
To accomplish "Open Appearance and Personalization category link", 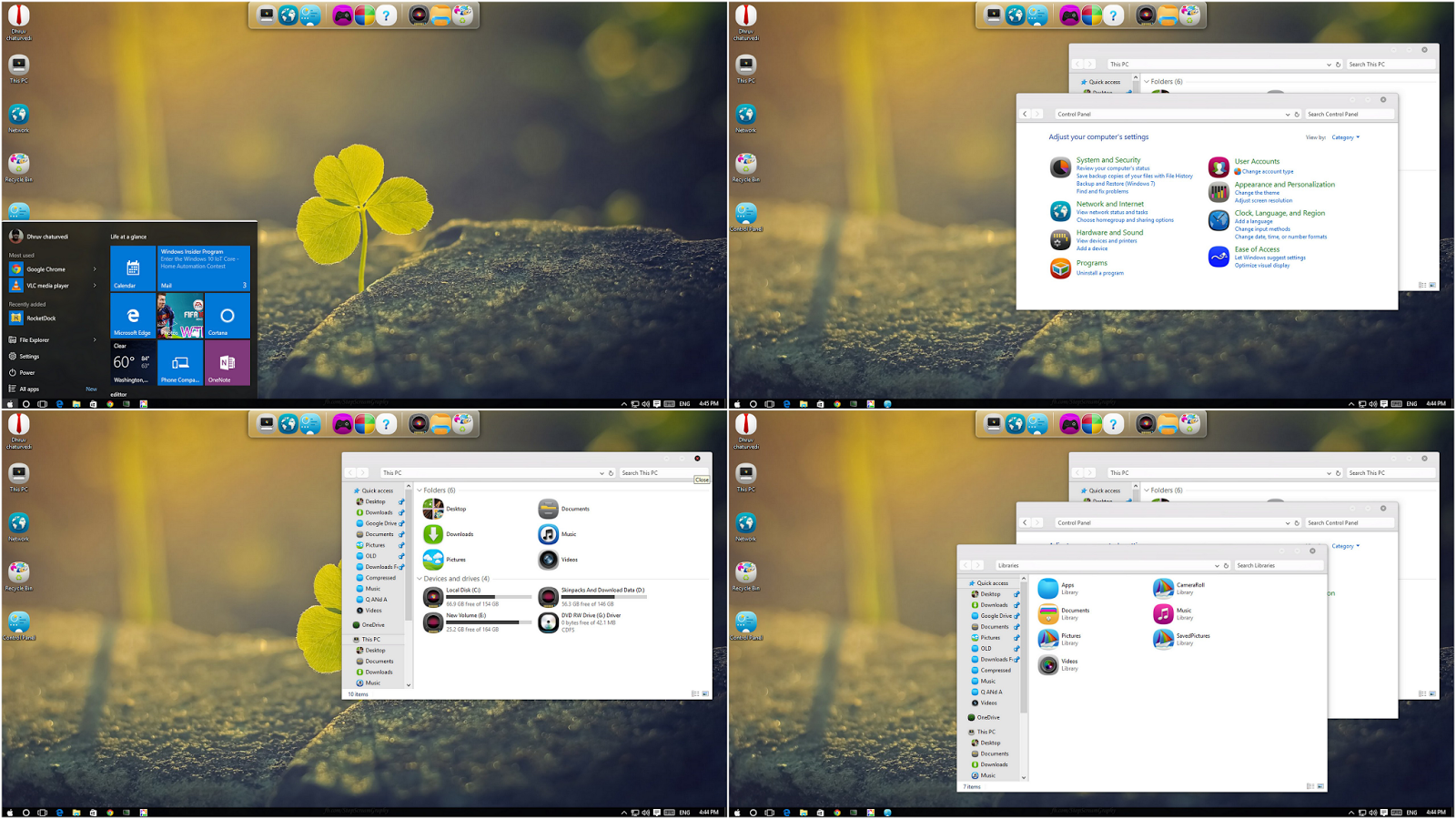I will 1285,185.
